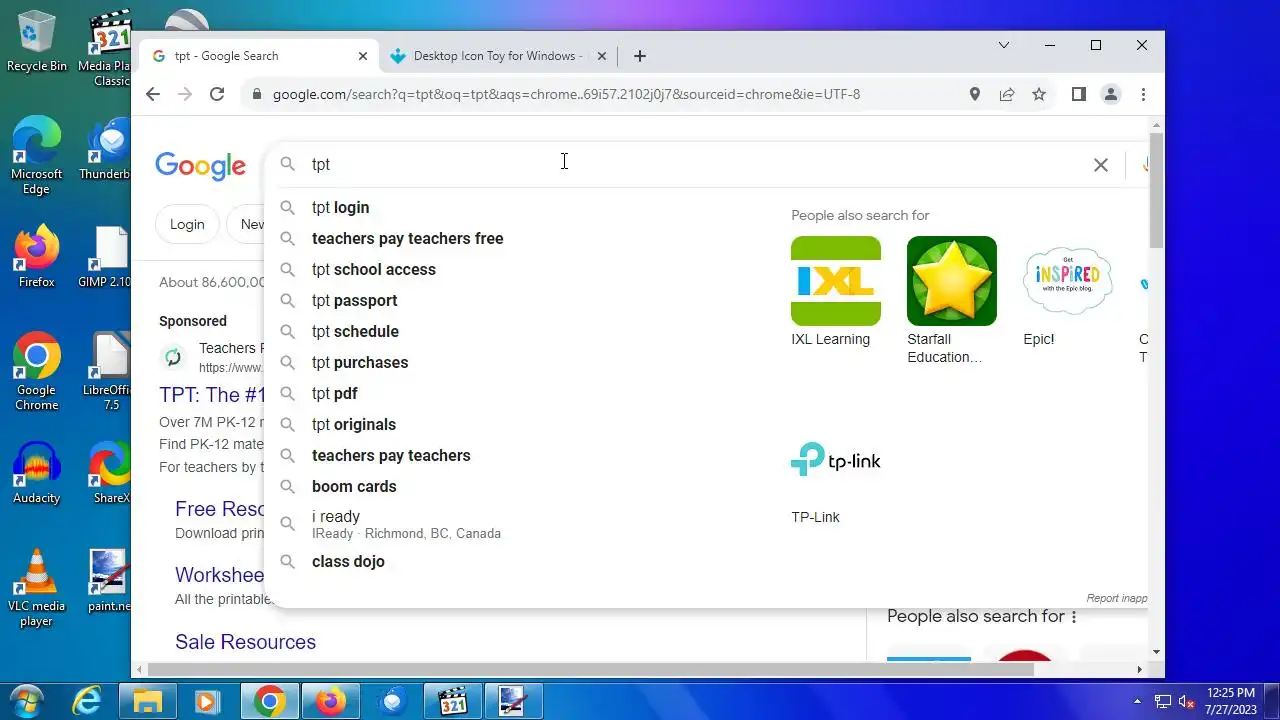
Task: Click the Google logo
Action: 200,166
